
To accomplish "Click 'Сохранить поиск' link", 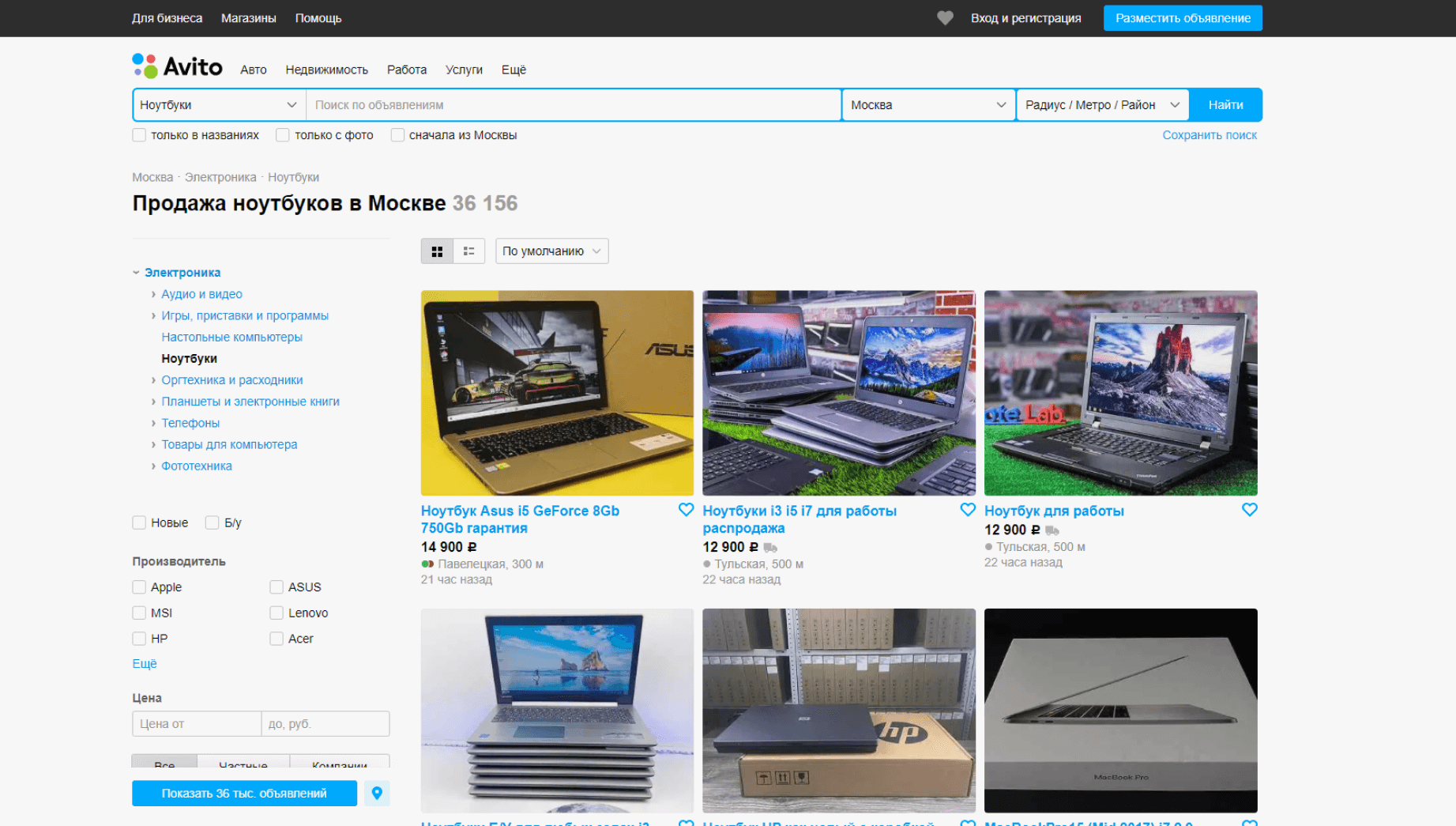I will pyautogui.click(x=1209, y=135).
